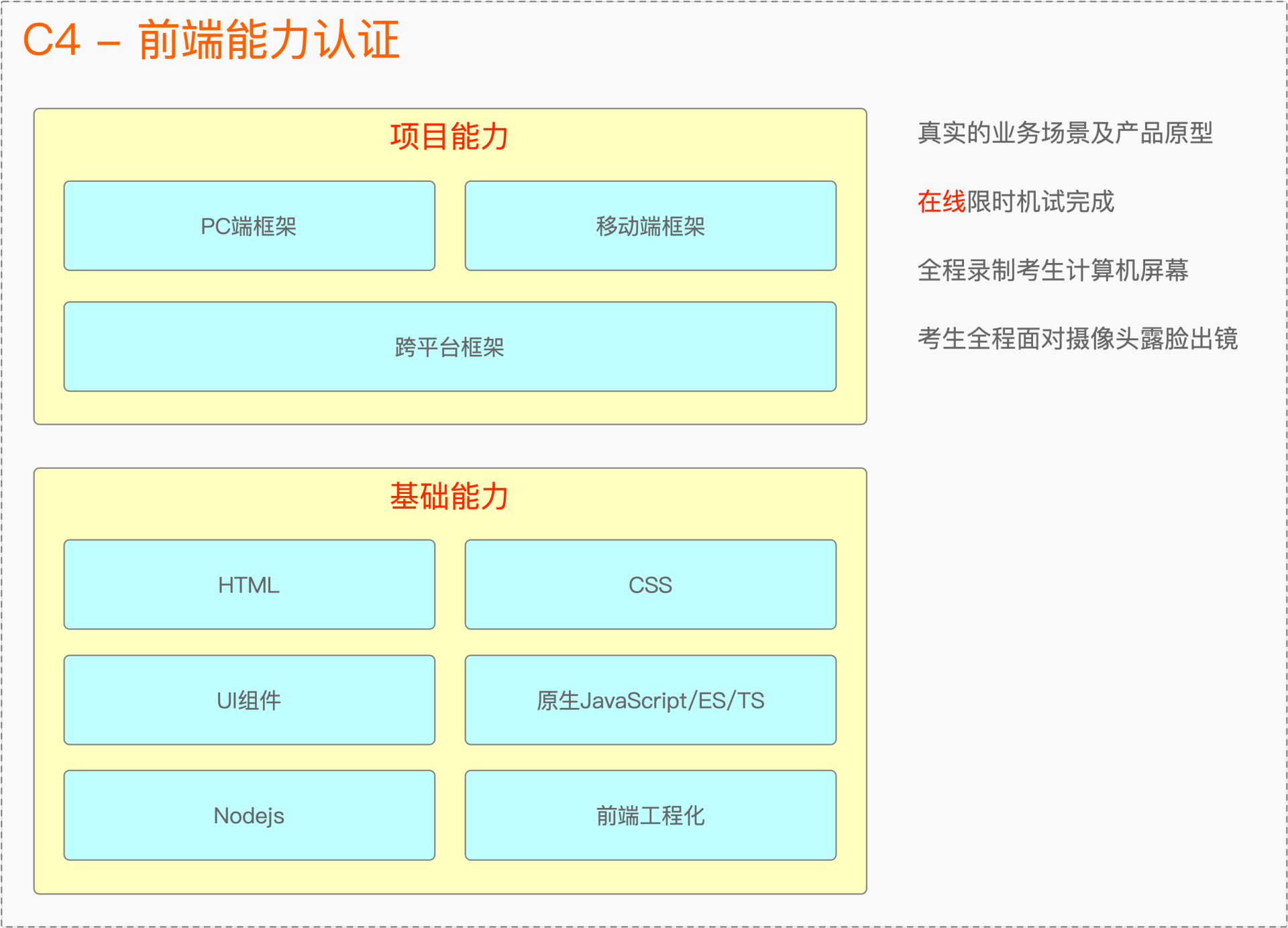The height and width of the screenshot is (928, 1288).
Task: Click the CSS box
Action: 650,584
